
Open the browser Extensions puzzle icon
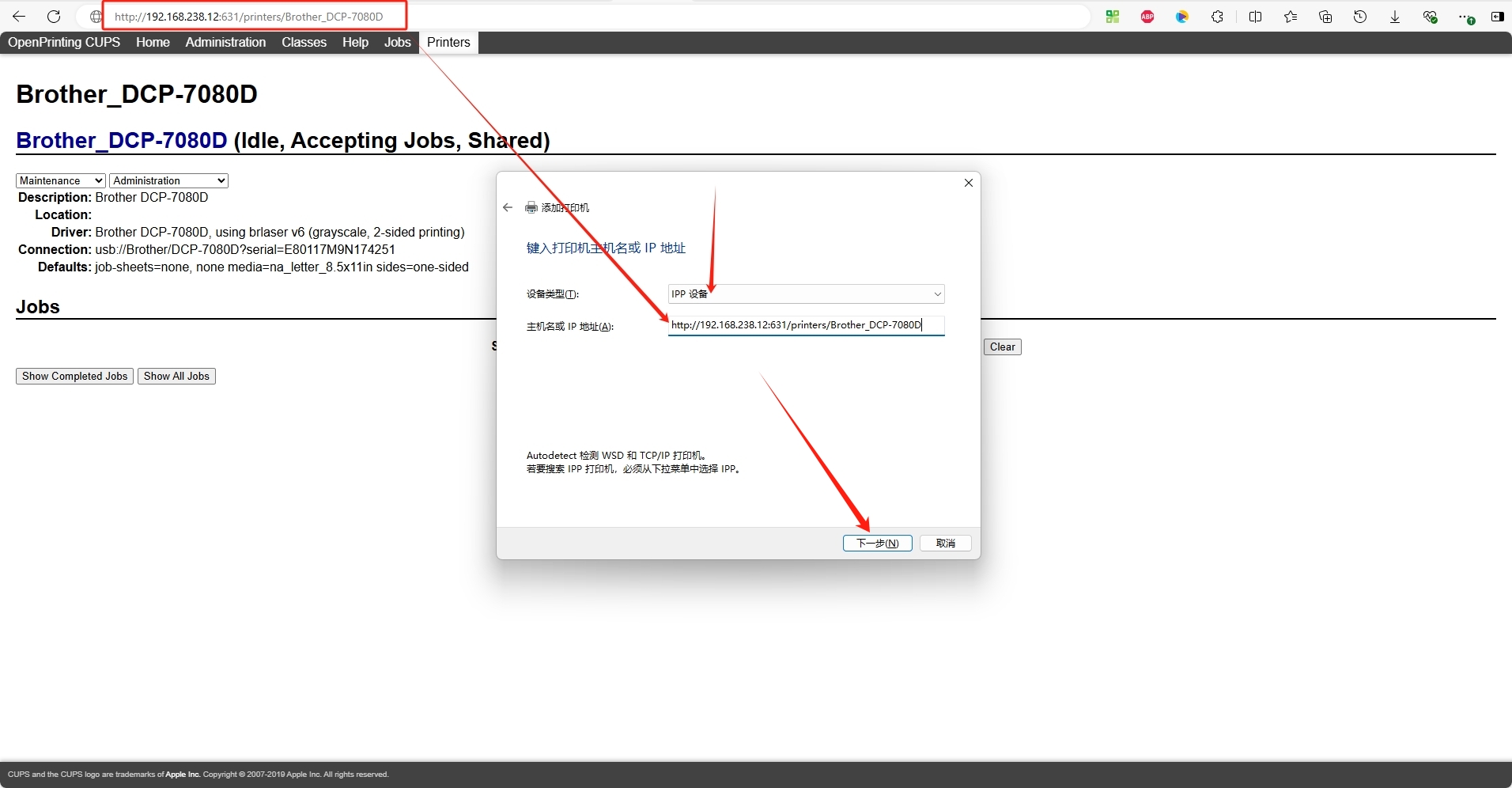(x=1218, y=17)
